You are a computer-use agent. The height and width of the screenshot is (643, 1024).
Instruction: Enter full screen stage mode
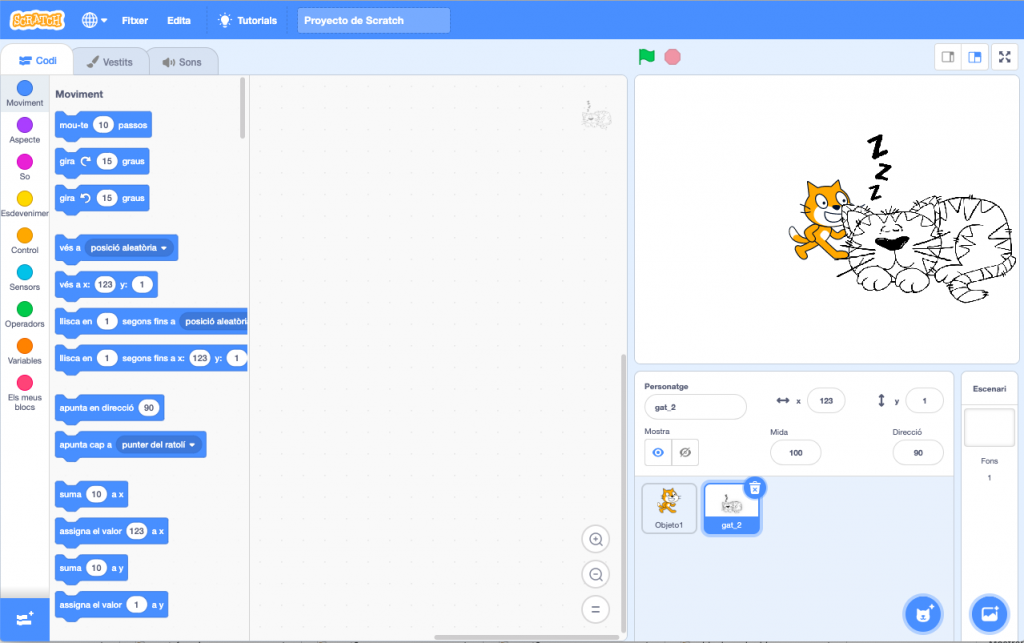click(1004, 57)
